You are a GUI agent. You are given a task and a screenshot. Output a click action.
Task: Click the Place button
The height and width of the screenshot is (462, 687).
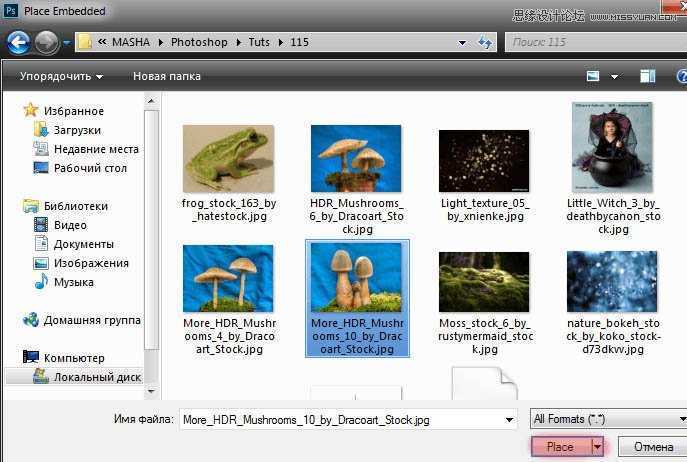(560, 447)
